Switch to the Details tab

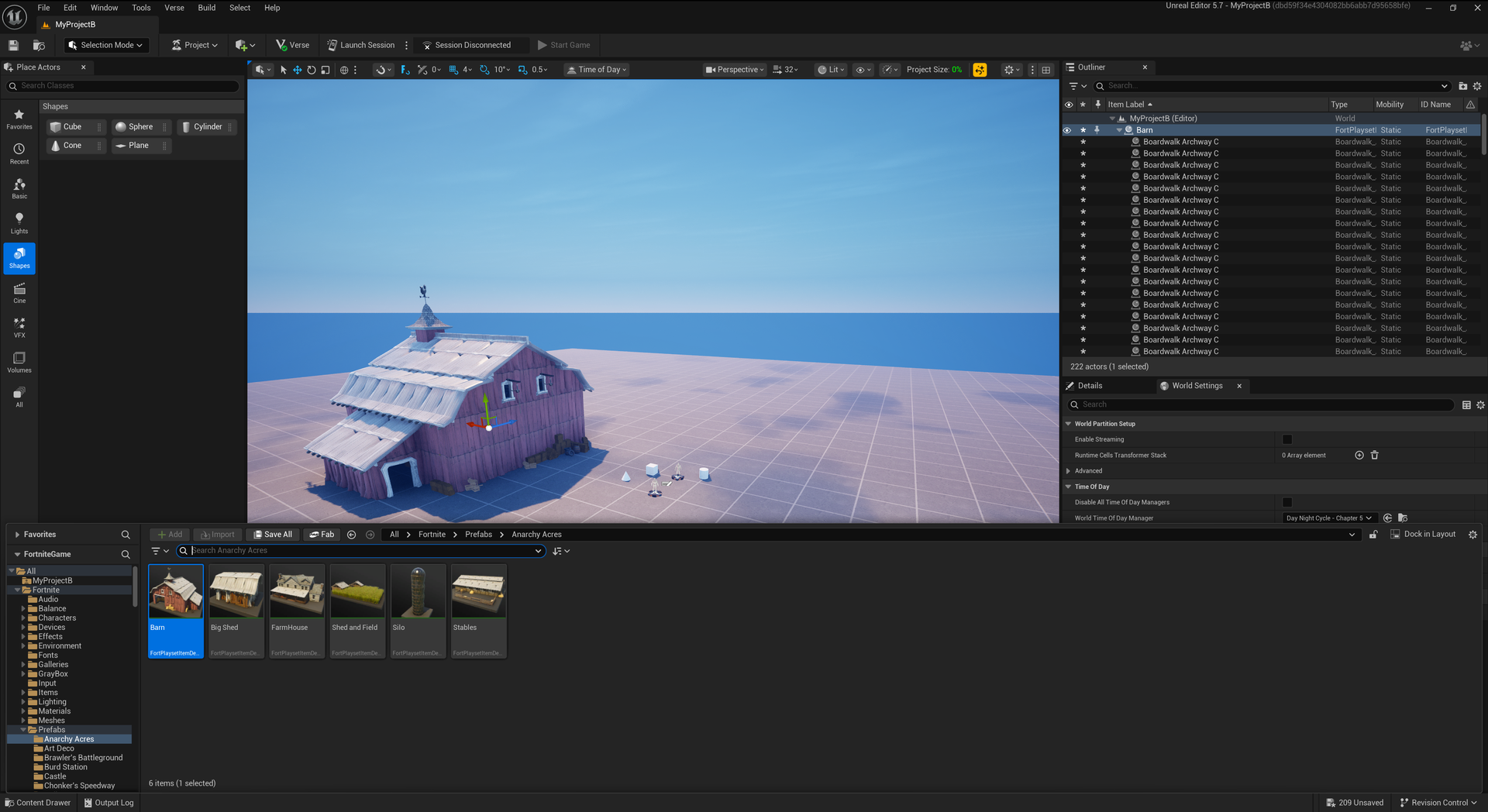tap(1089, 386)
